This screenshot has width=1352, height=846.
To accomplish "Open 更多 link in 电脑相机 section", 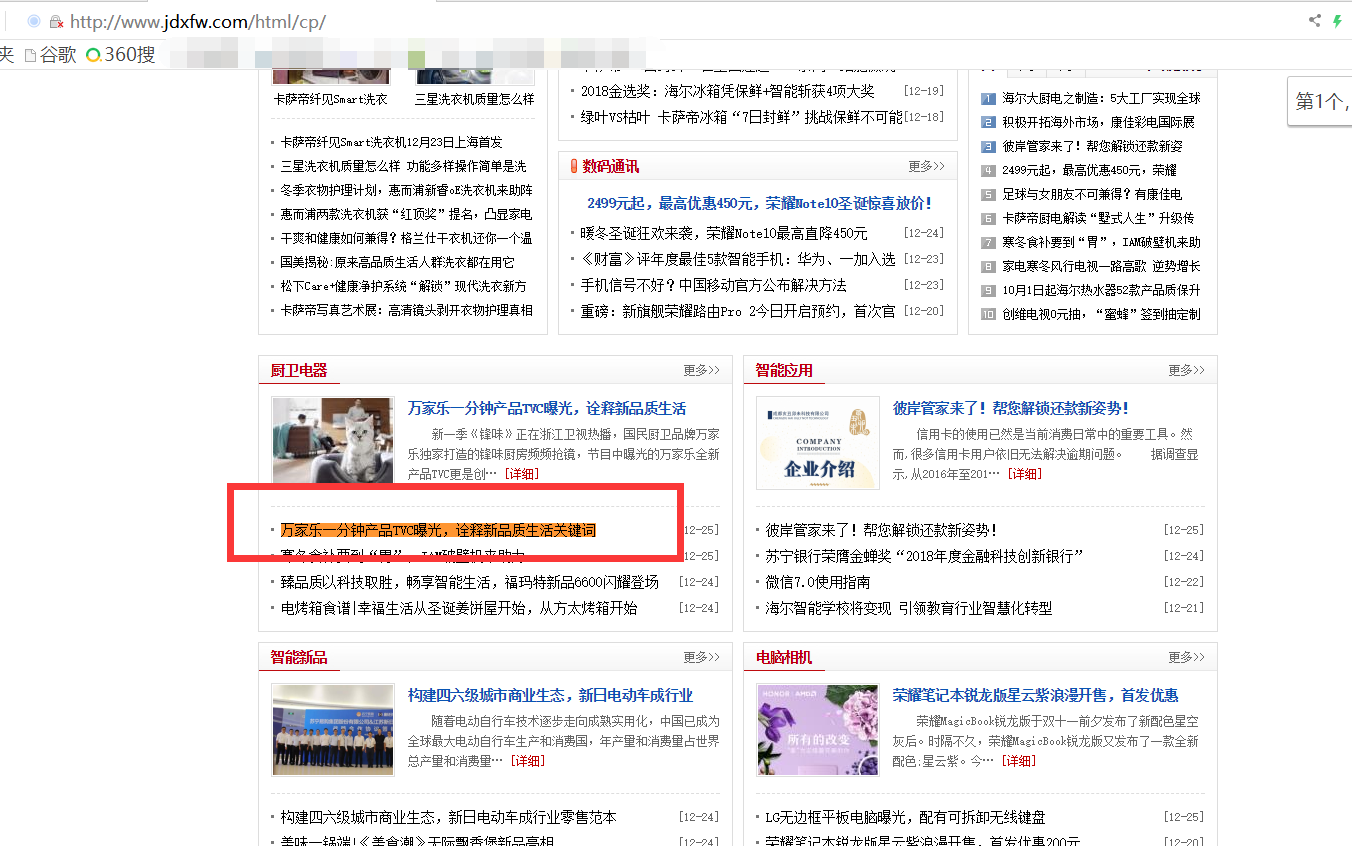I will [x=1186, y=657].
